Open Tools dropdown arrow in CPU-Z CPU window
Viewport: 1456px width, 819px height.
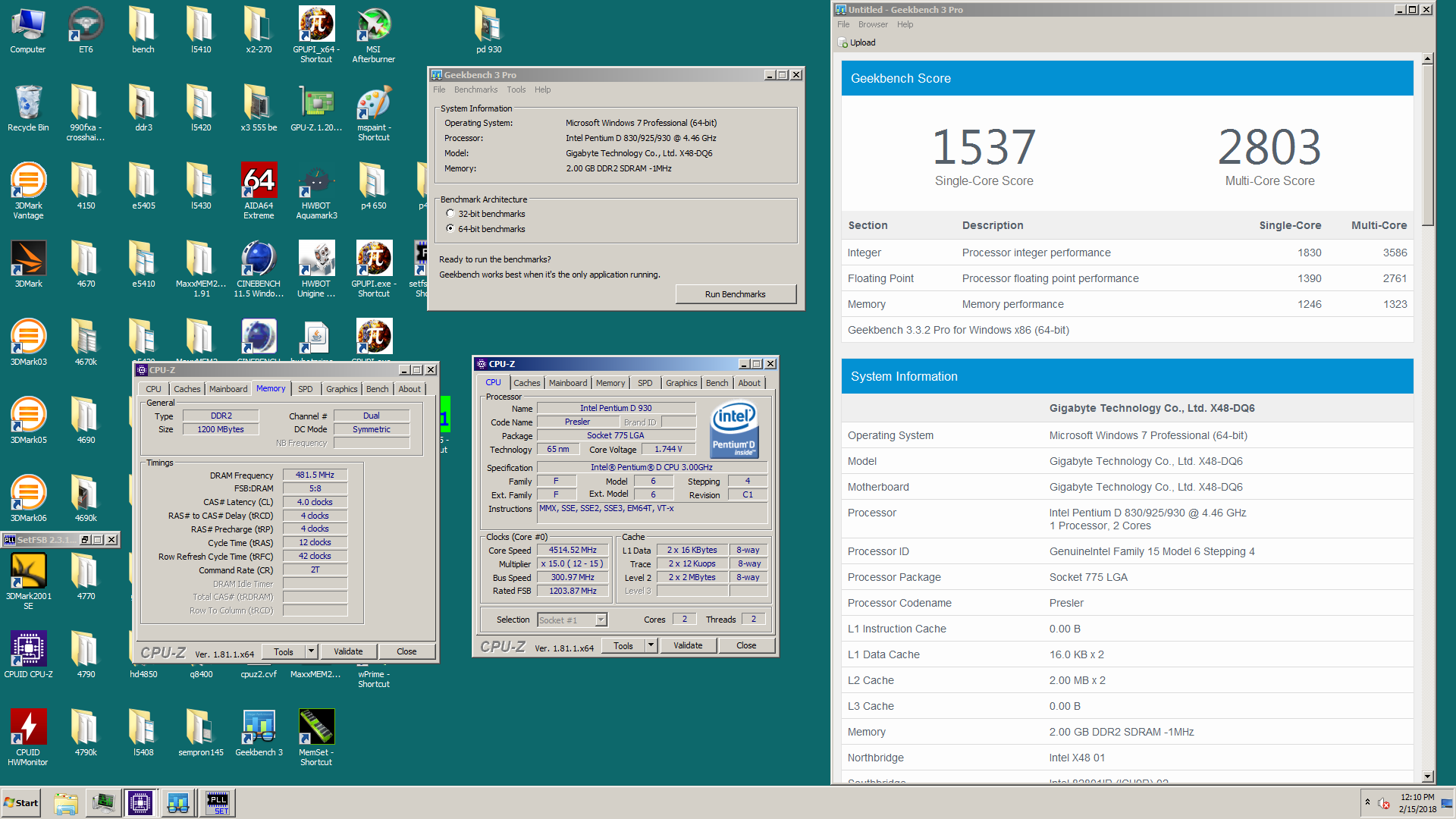651,645
